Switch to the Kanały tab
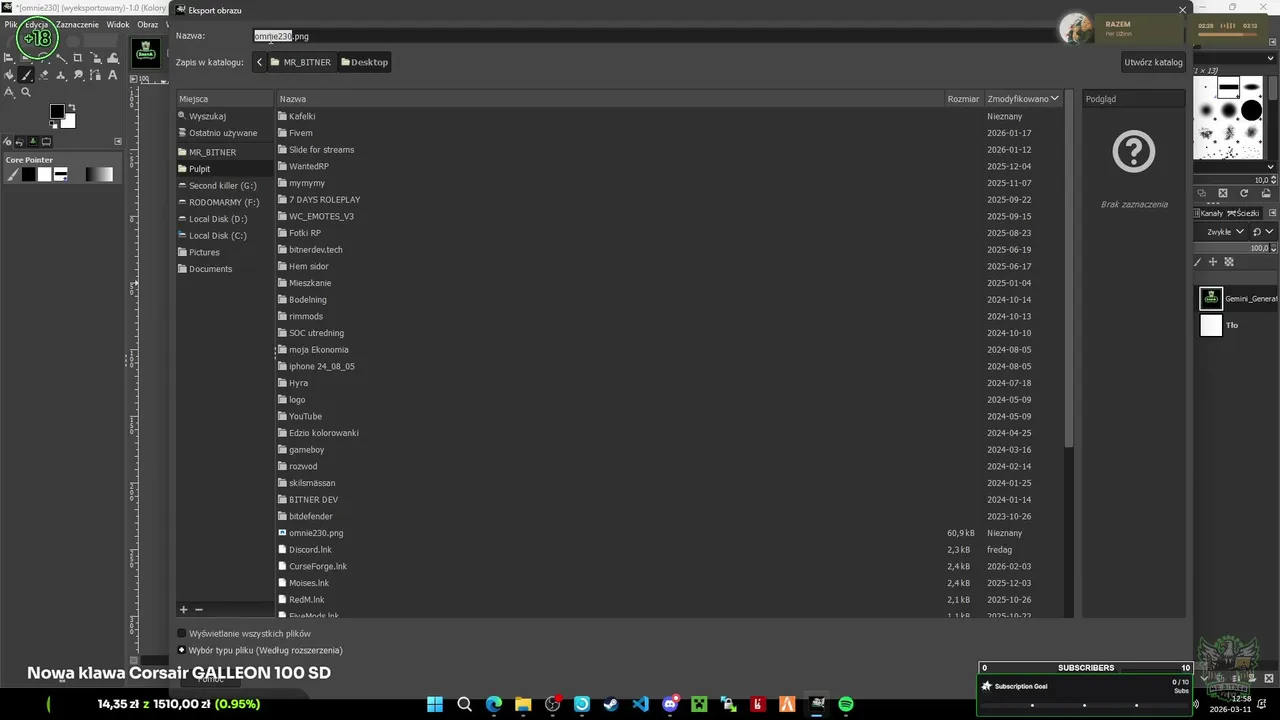The height and width of the screenshot is (720, 1280). click(1209, 213)
